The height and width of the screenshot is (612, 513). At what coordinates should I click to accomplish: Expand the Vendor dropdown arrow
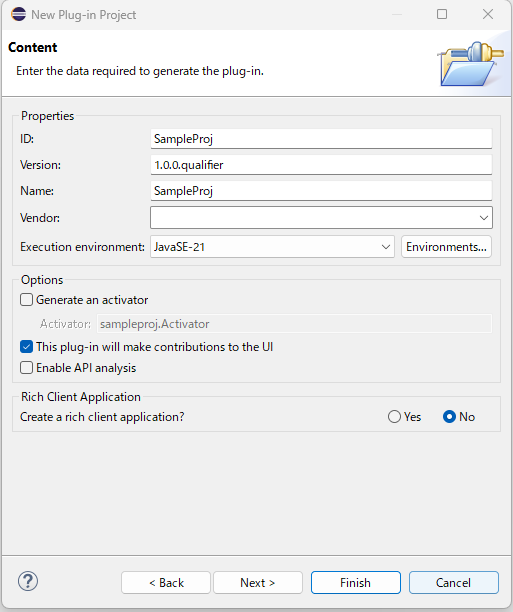click(x=484, y=218)
